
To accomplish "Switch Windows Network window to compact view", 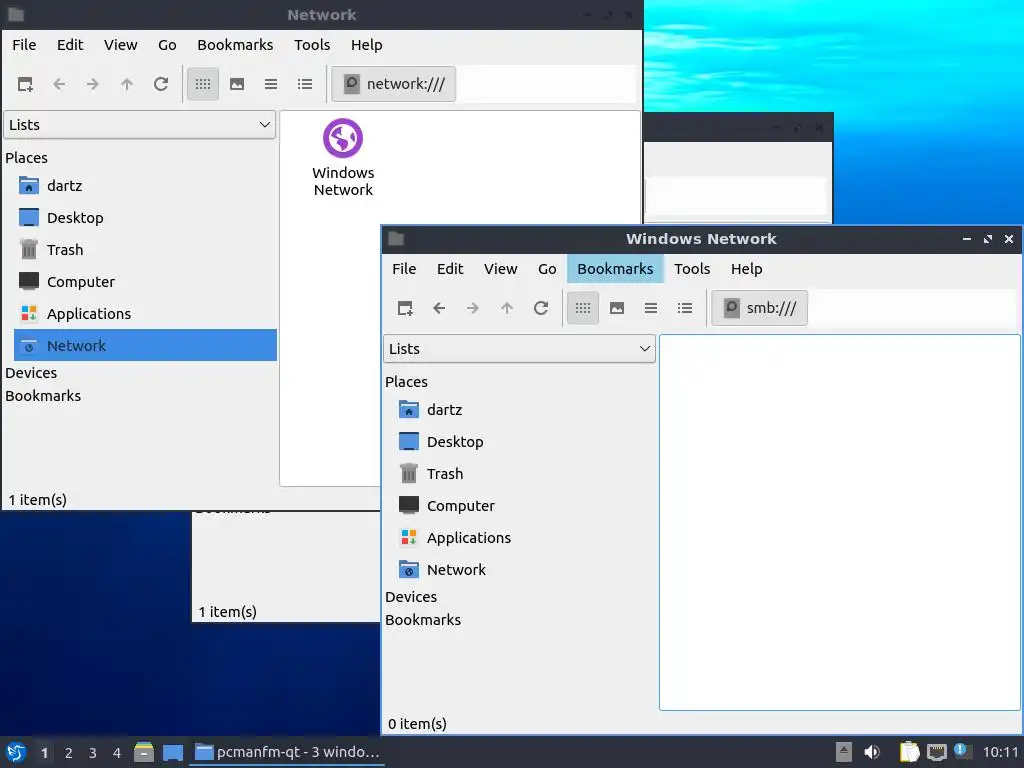I will tap(651, 308).
